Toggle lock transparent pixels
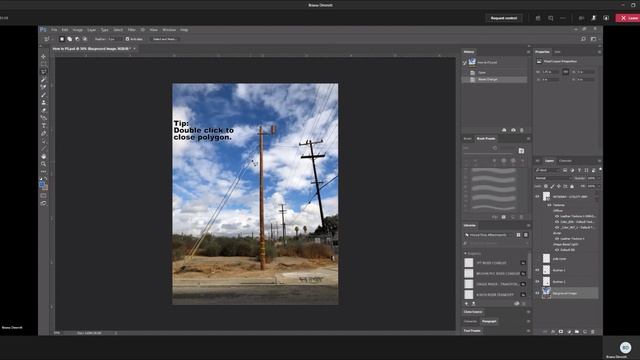640x360 pixels. (546, 187)
